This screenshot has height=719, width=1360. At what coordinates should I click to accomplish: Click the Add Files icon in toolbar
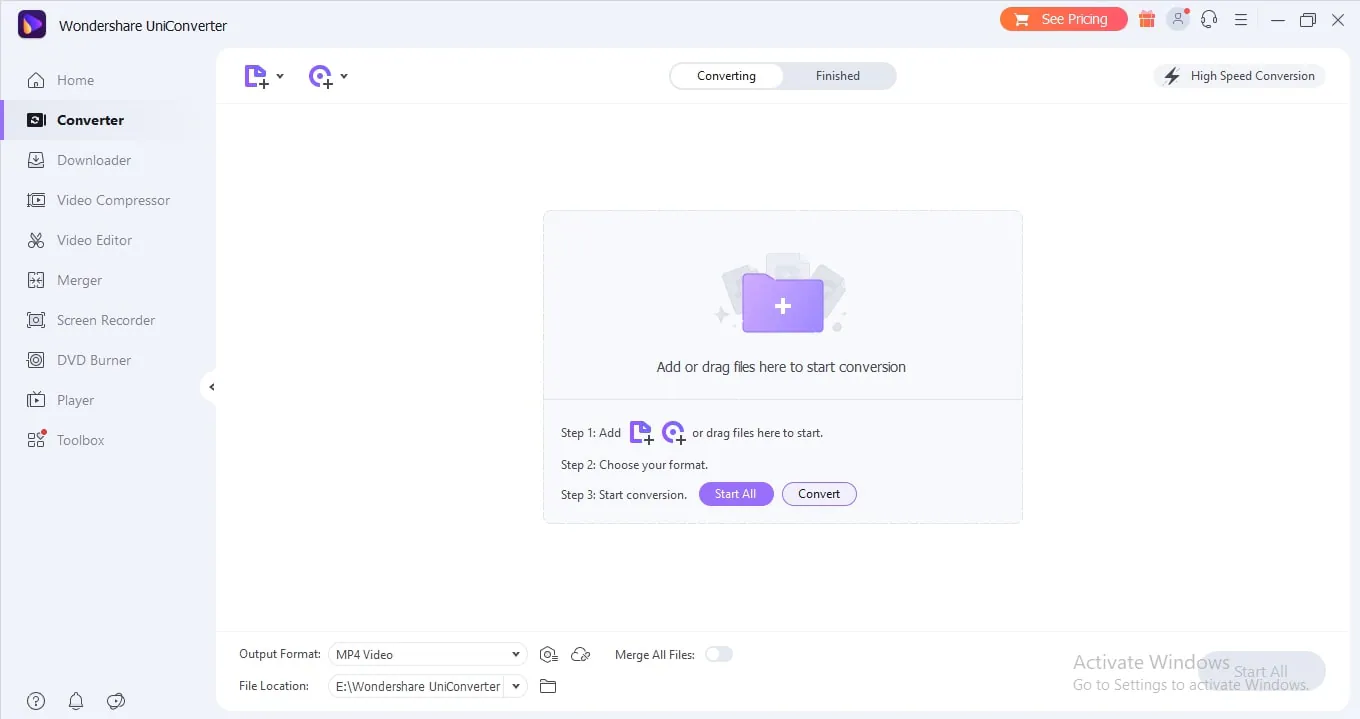[x=256, y=76]
